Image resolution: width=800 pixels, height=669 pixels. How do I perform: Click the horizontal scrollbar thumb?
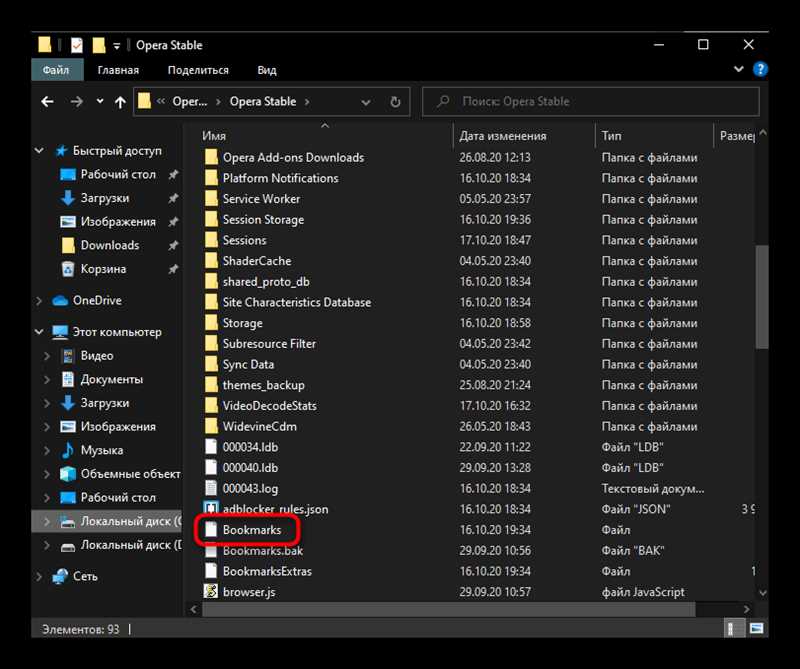click(449, 609)
